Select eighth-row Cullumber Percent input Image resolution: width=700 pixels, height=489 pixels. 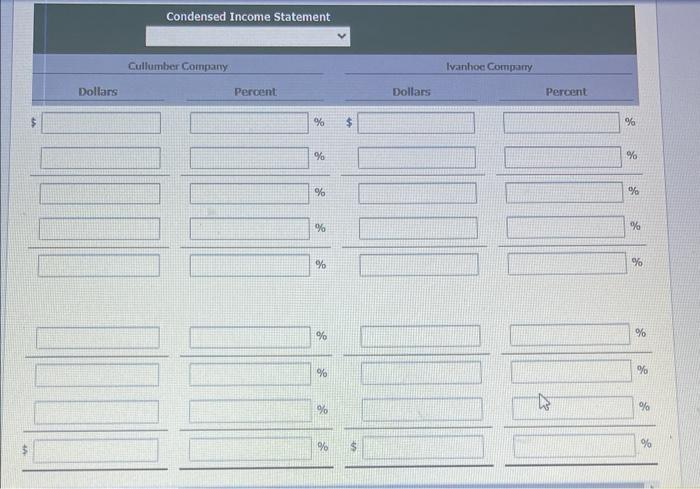(250, 411)
